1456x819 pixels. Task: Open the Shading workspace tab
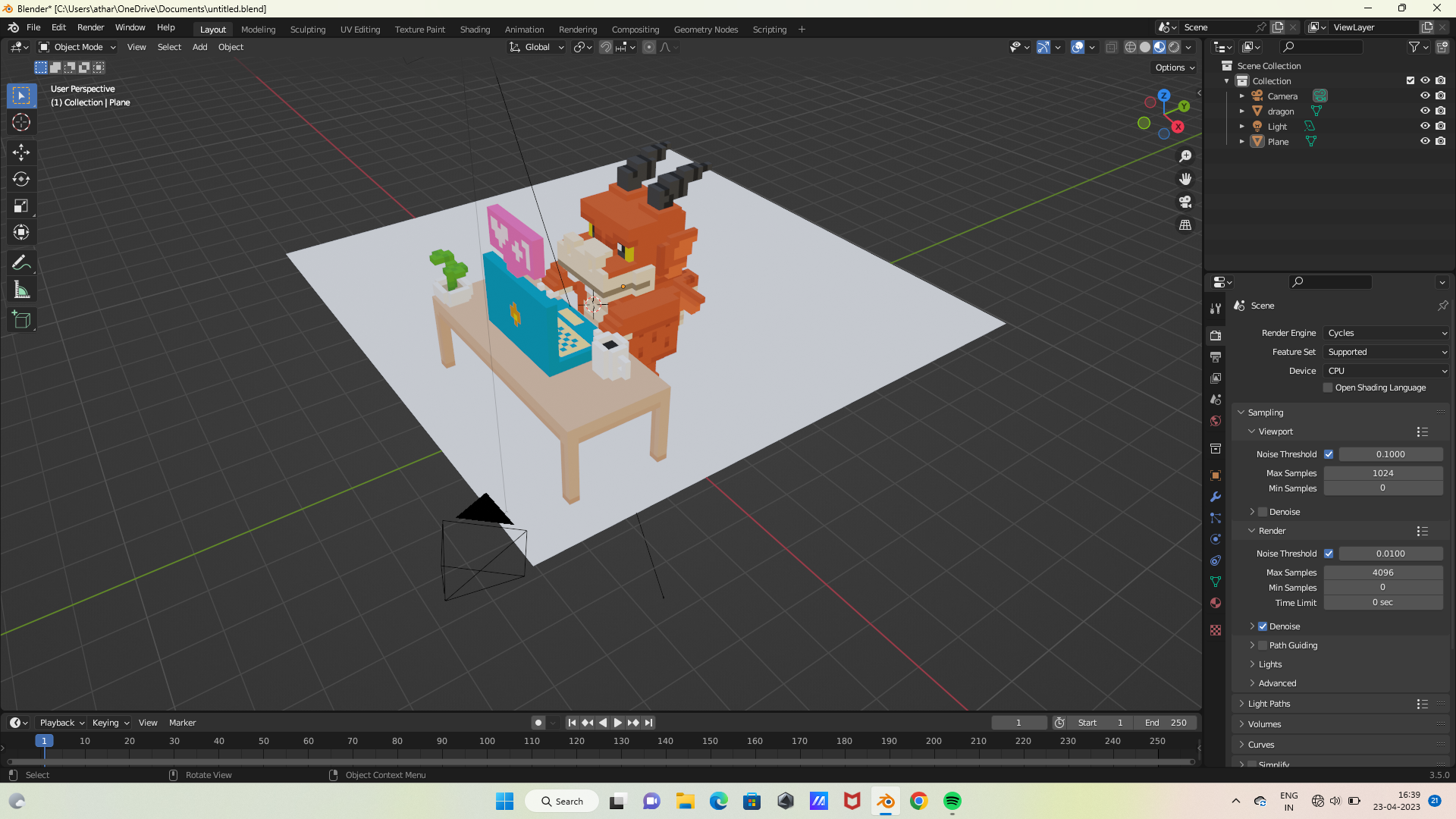(x=475, y=28)
